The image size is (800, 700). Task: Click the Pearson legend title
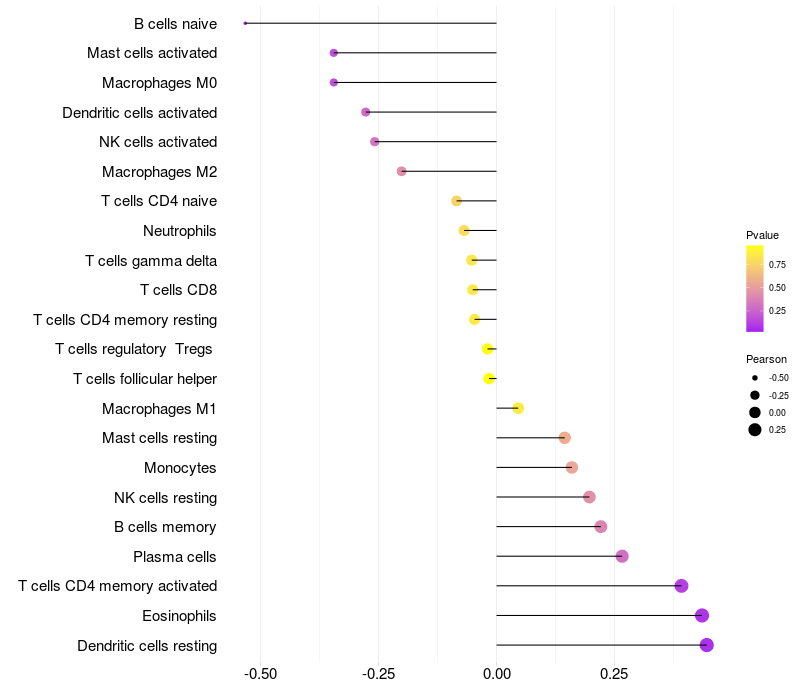pyautogui.click(x=766, y=359)
